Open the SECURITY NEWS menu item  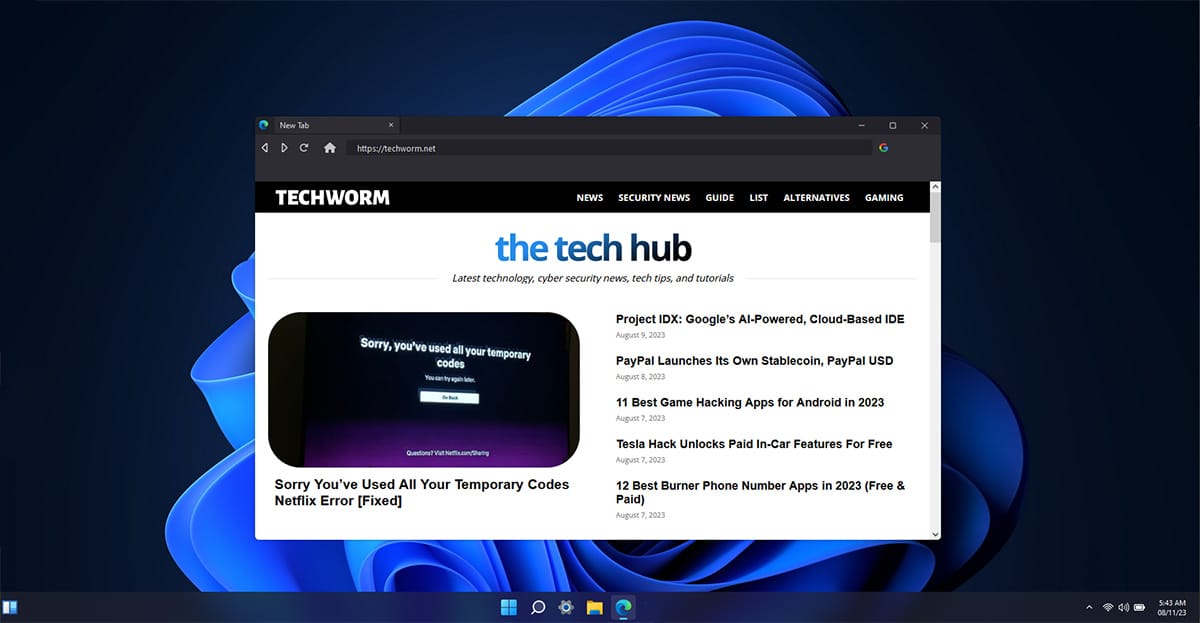tap(654, 197)
